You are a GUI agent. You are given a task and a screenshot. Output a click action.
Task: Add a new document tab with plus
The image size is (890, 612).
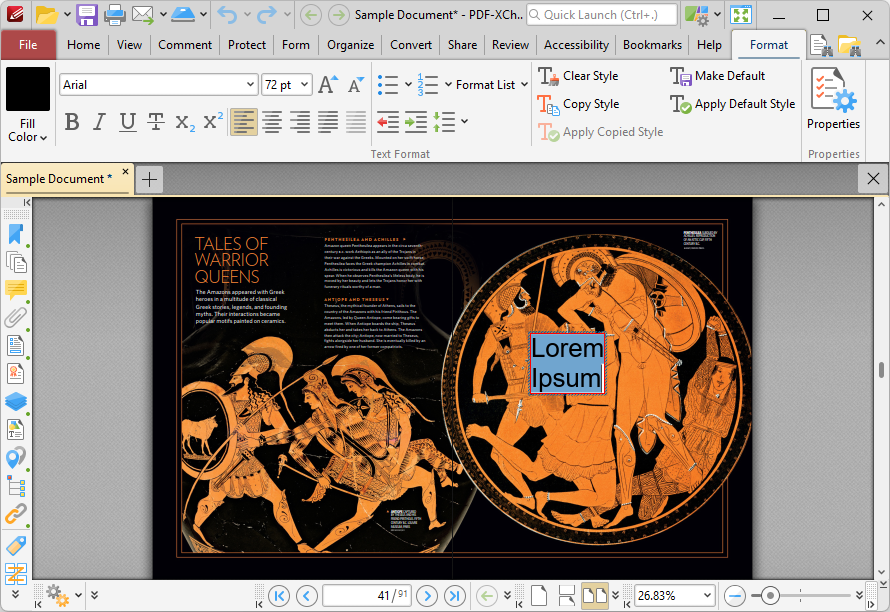[149, 179]
